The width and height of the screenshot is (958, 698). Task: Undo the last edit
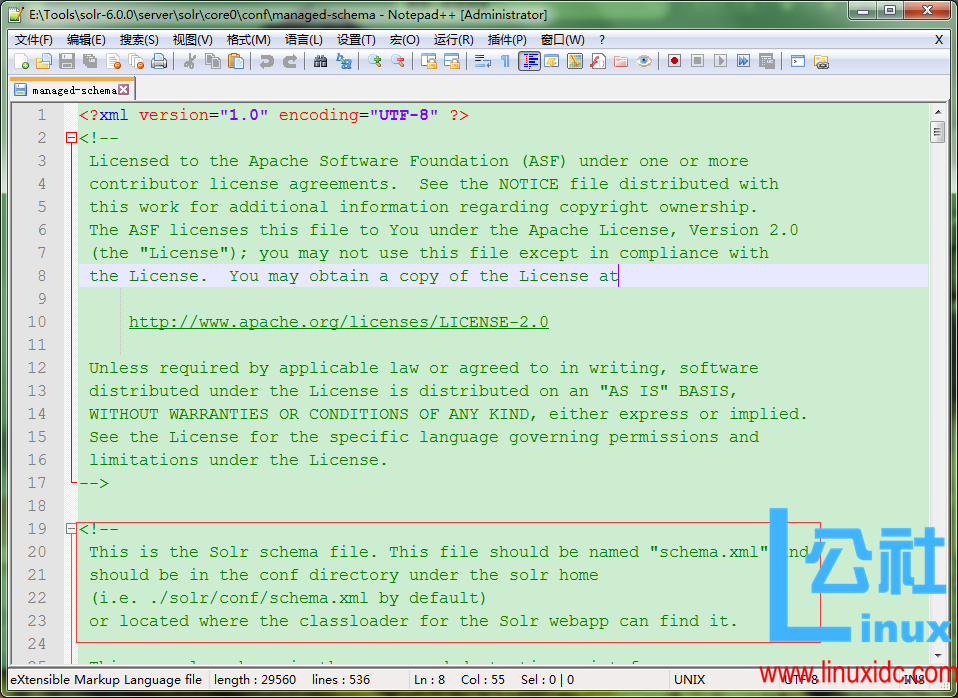pyautogui.click(x=265, y=62)
